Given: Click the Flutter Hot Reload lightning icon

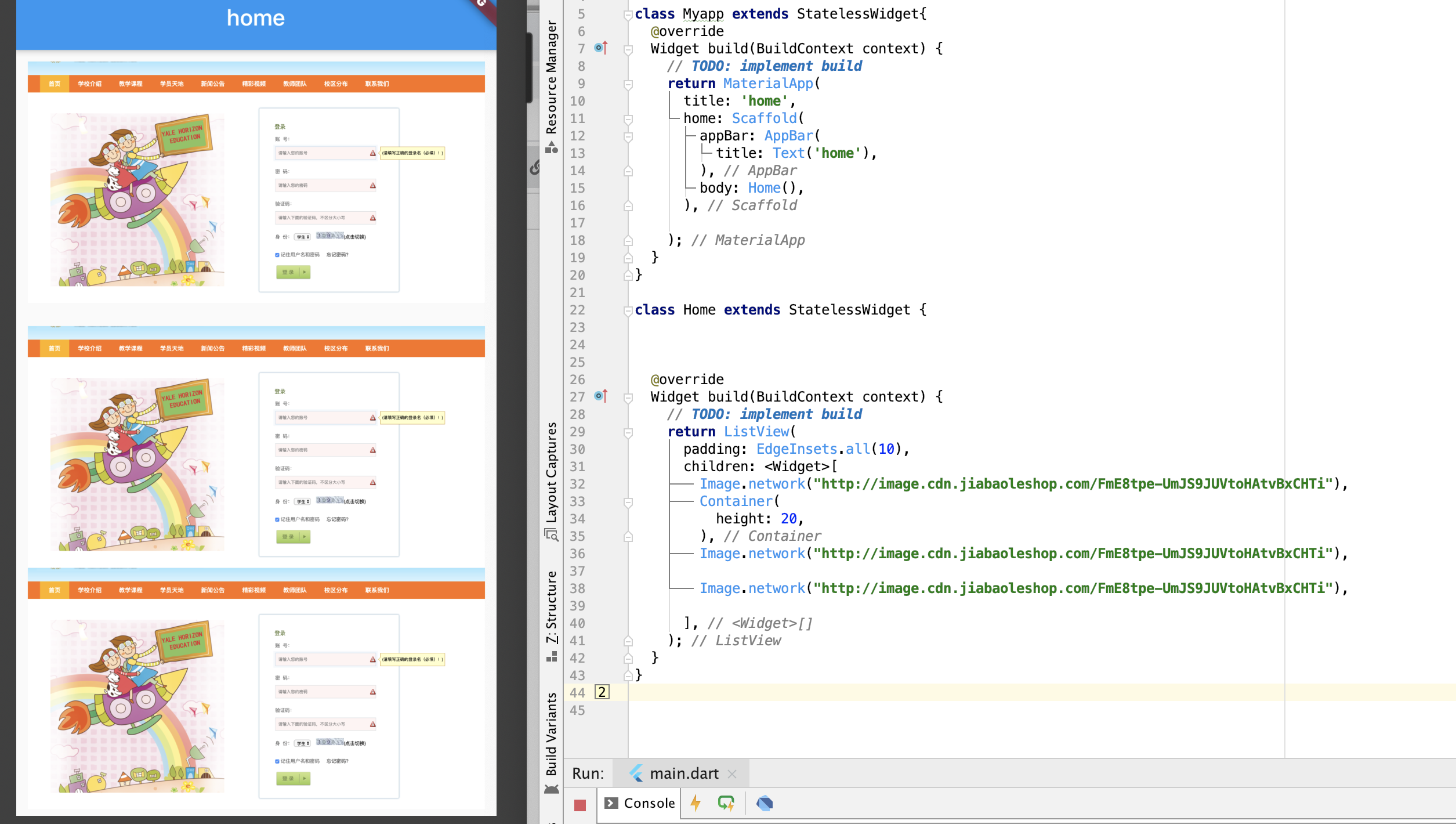Looking at the screenshot, I should pyautogui.click(x=696, y=803).
